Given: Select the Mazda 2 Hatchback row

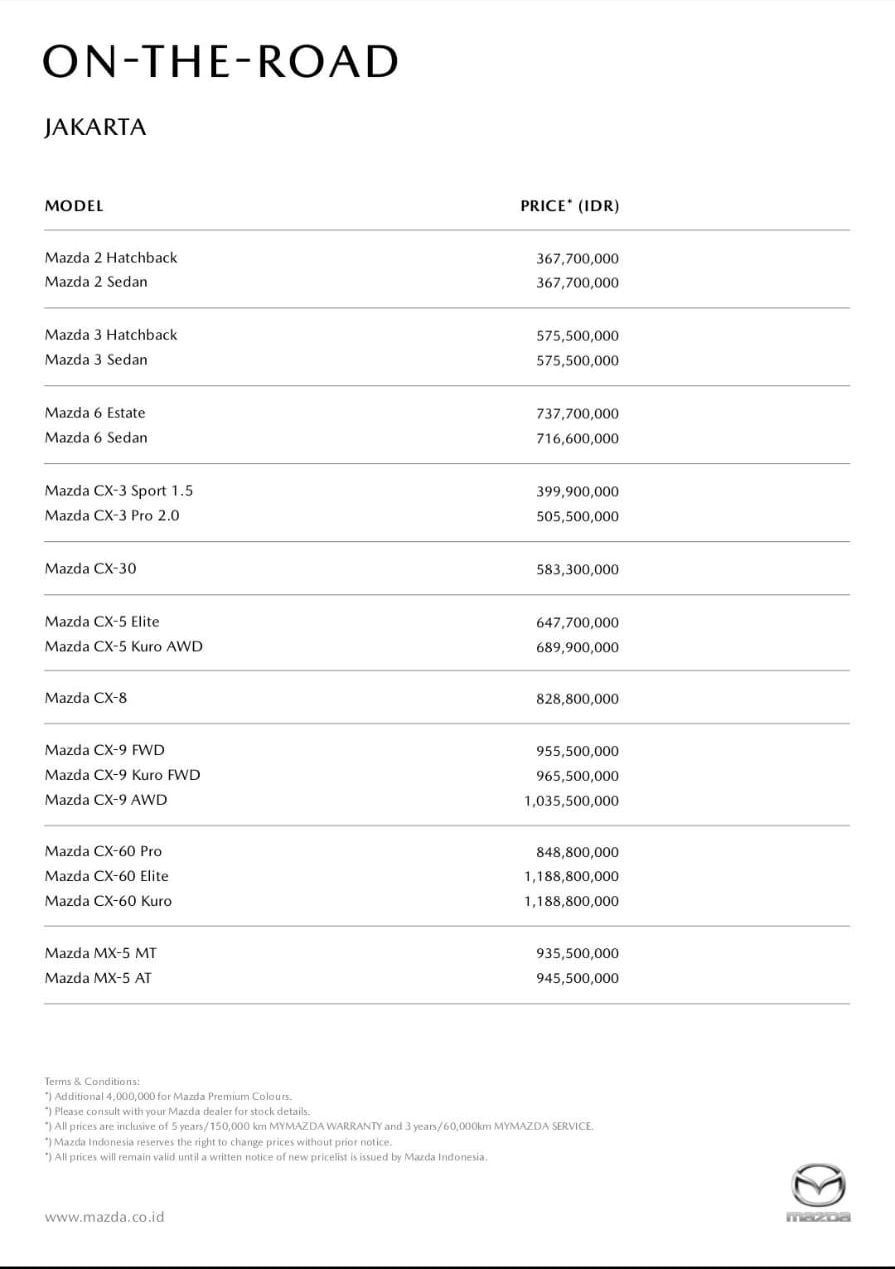Looking at the screenshot, I should [111, 258].
